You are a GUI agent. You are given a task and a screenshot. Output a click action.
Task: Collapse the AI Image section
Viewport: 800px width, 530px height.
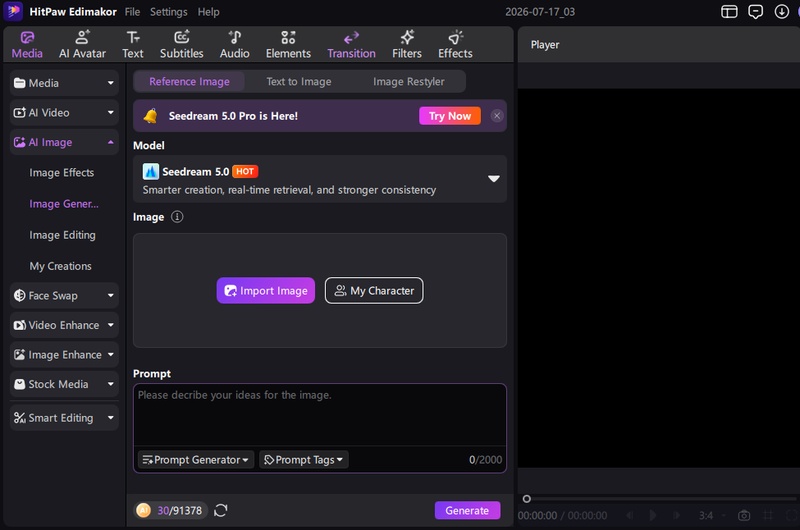point(64,142)
